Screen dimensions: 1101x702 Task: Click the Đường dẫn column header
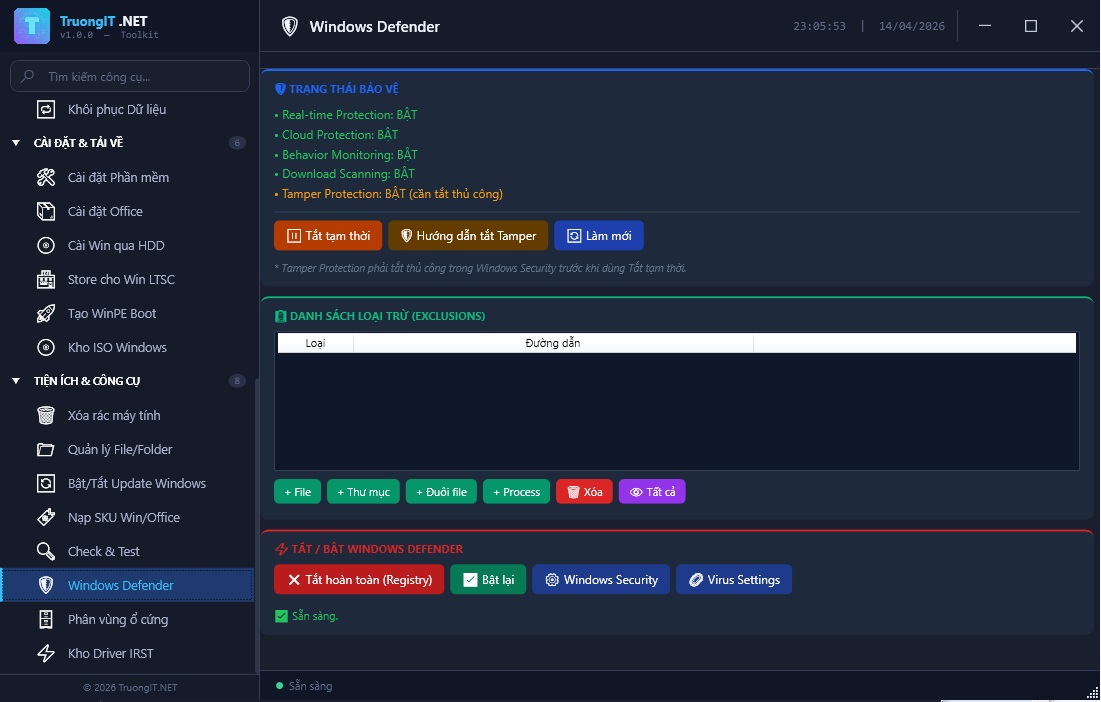pyautogui.click(x=553, y=343)
